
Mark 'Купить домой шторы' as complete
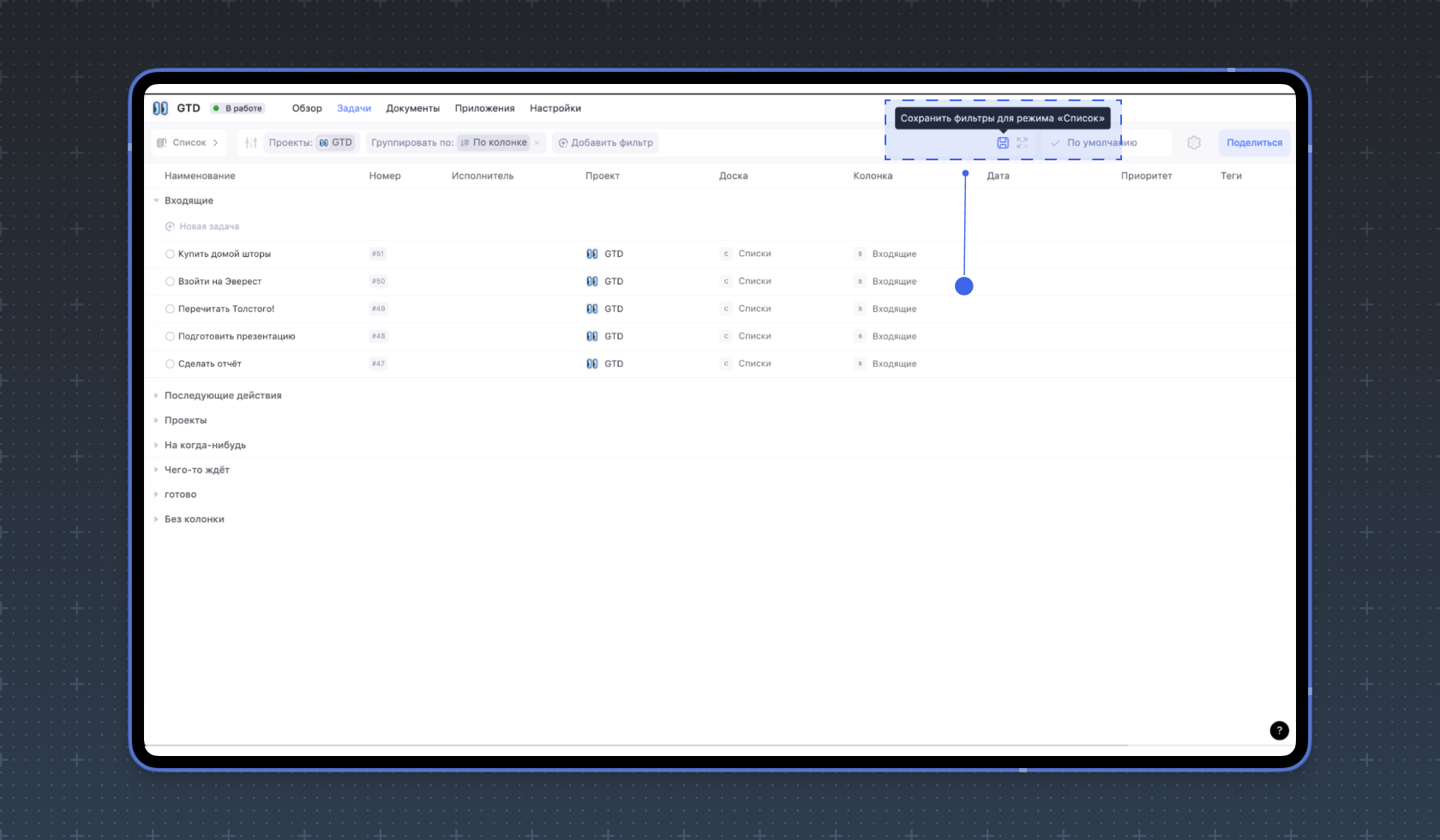[170, 254]
